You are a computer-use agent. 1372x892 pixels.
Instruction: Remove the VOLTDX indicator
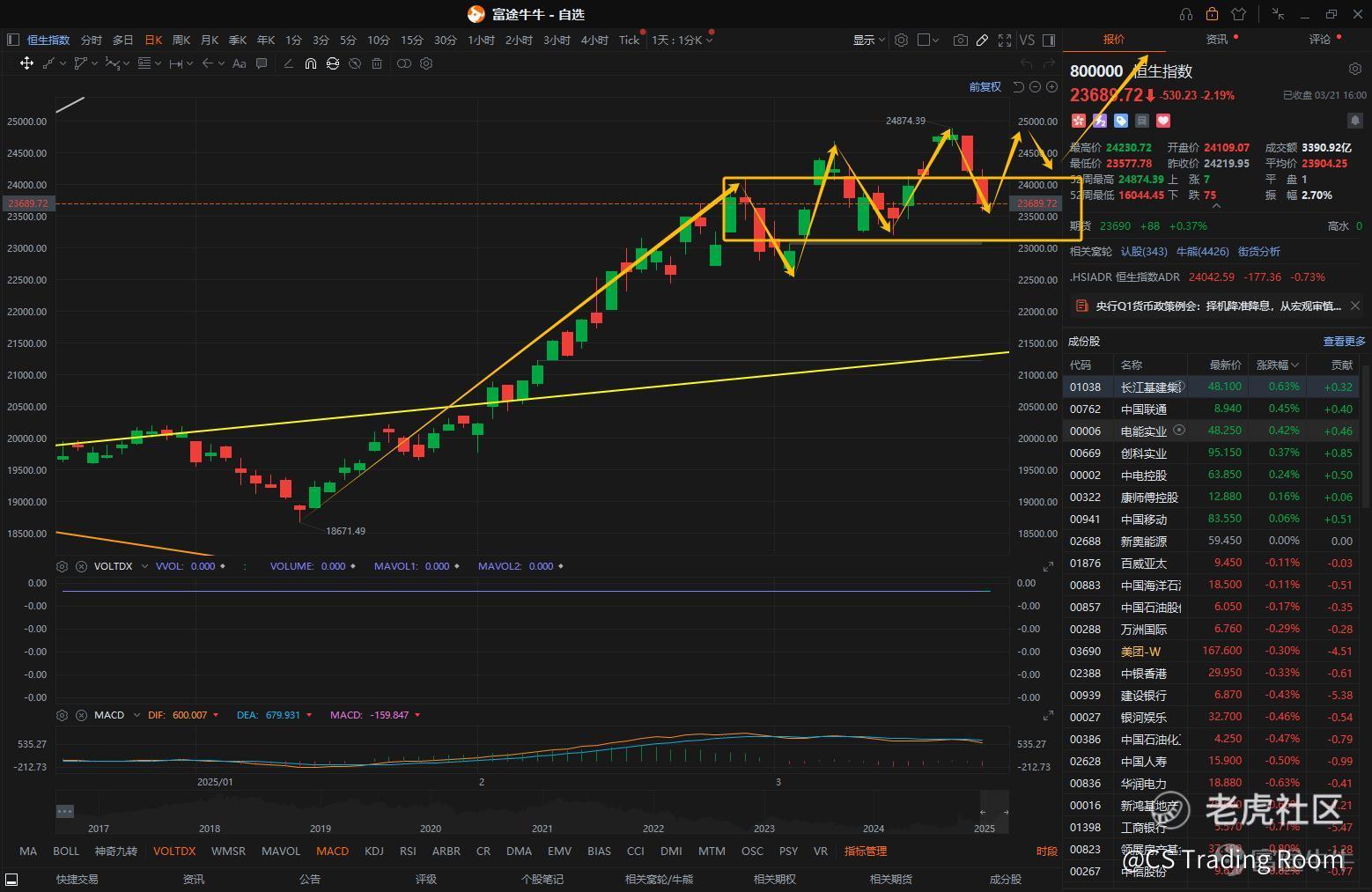[x=81, y=566]
